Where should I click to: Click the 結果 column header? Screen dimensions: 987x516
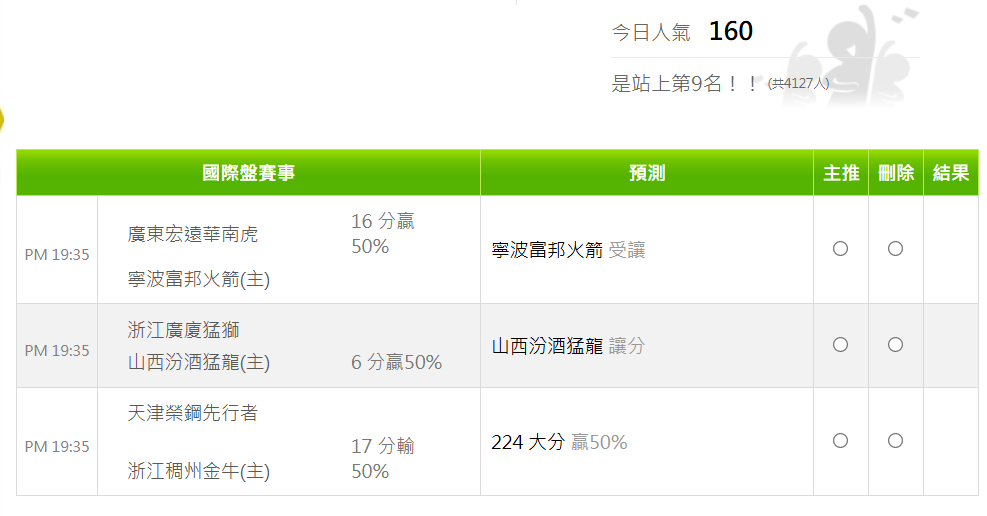click(950, 173)
